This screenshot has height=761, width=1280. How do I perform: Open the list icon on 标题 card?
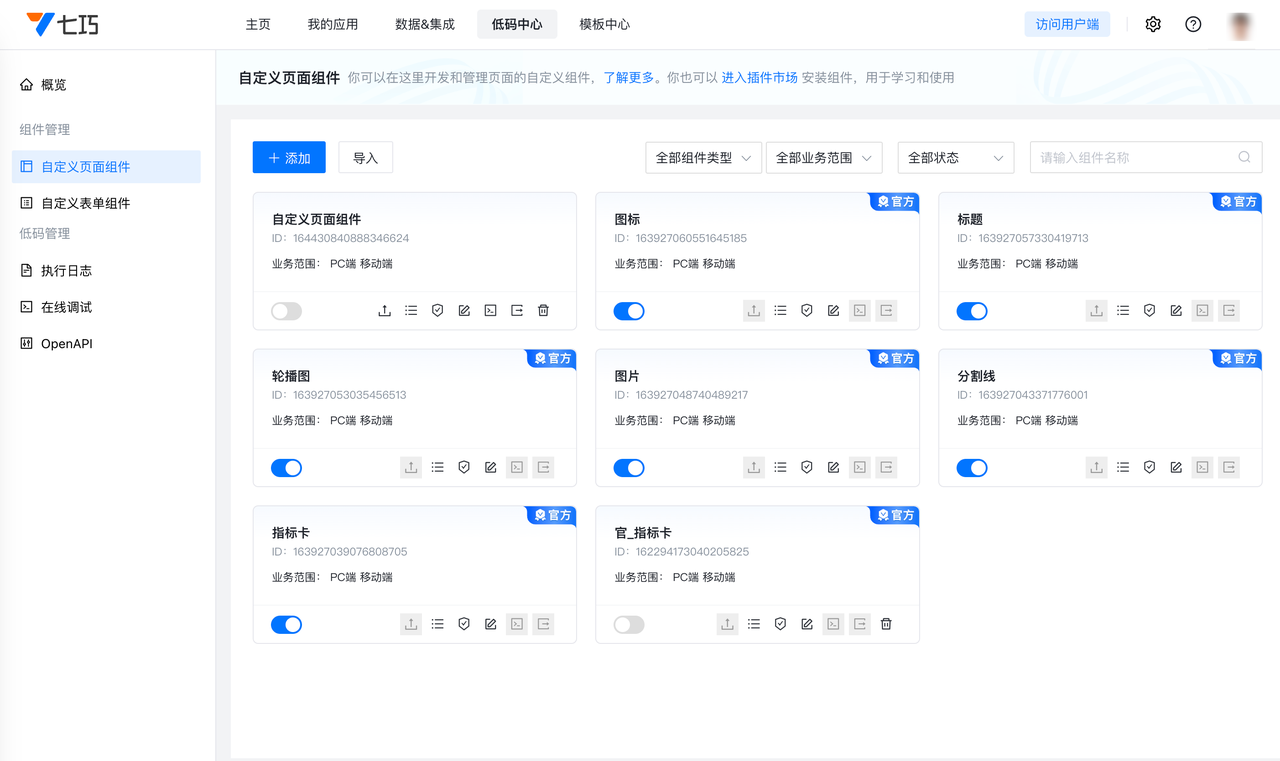pos(1123,311)
